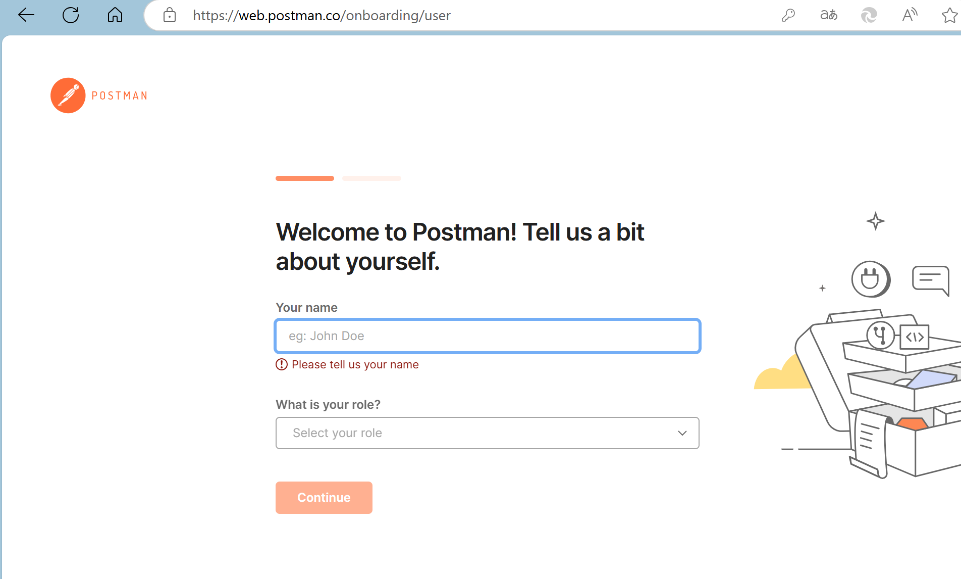Click the POSTMAN wordmark text
Screen dimensions: 973x579
[x=121, y=95]
